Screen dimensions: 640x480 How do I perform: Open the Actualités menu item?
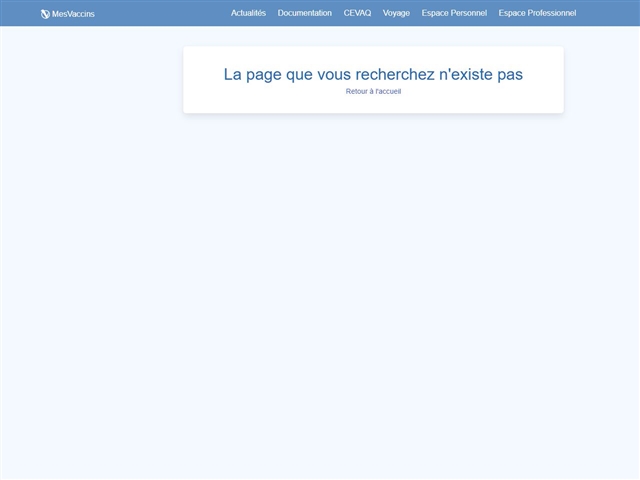pyautogui.click(x=248, y=13)
